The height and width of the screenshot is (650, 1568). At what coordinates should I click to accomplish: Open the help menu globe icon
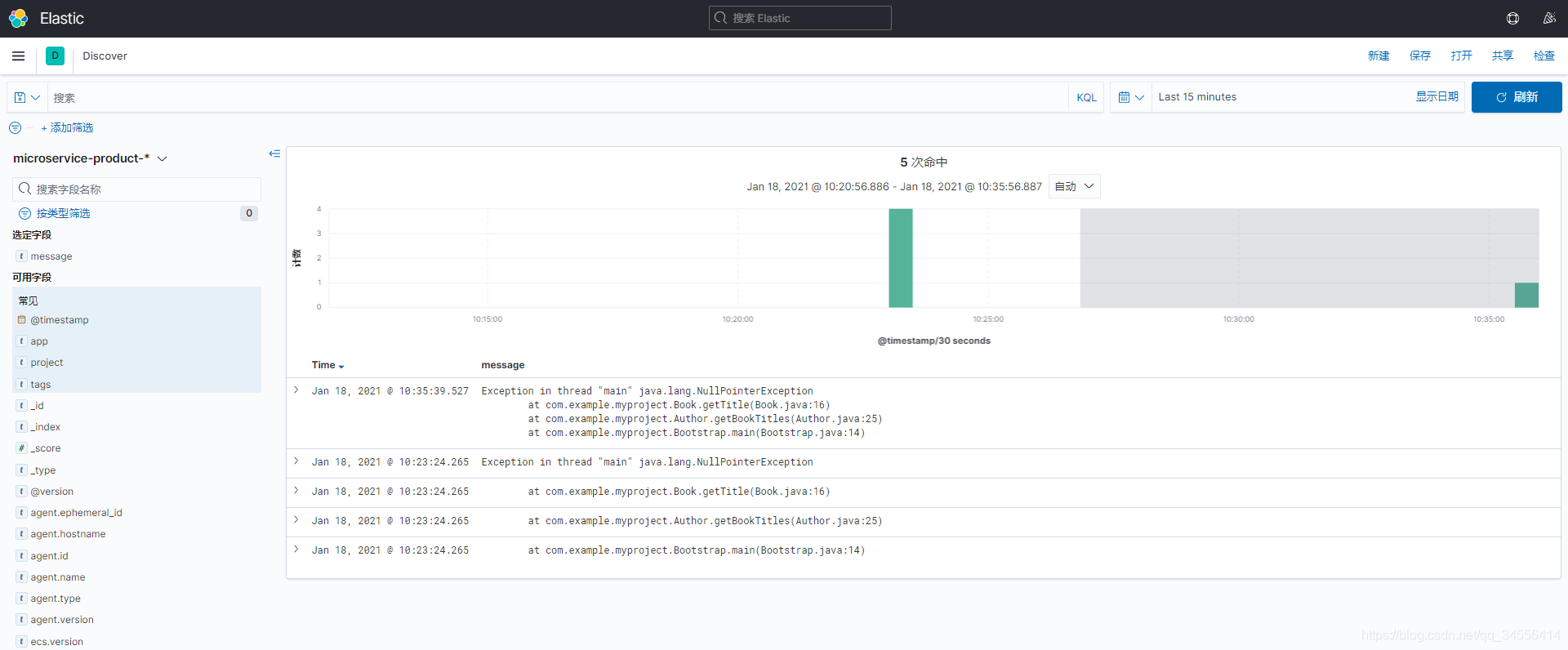pos(1512,18)
